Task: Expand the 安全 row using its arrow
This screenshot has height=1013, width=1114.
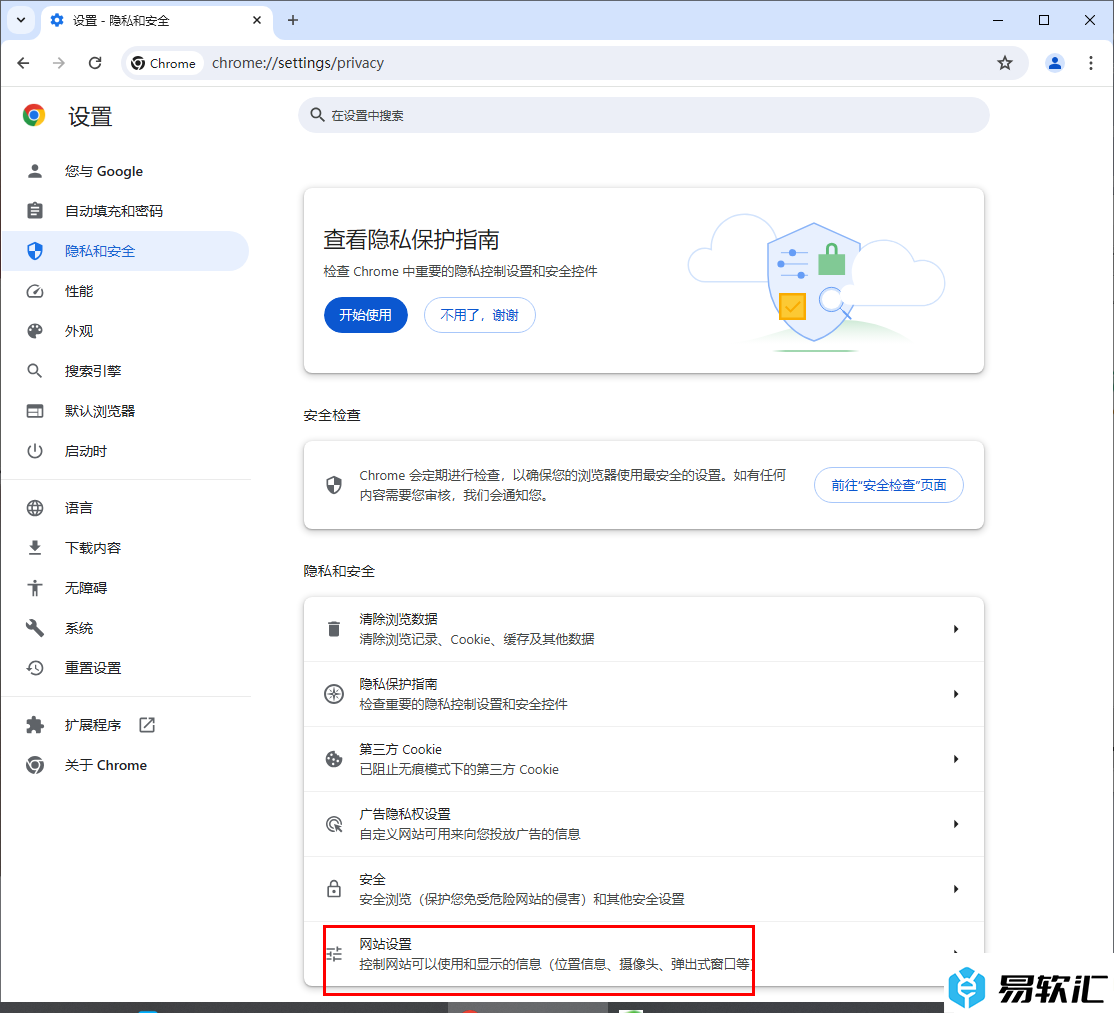Action: pyautogui.click(x=956, y=889)
